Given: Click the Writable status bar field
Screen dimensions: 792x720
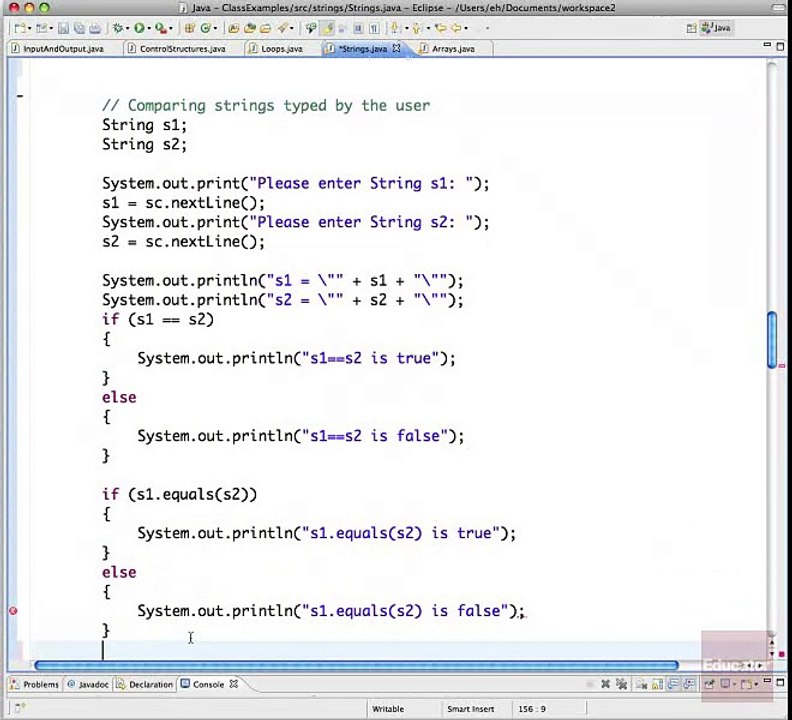Looking at the screenshot, I should point(388,708).
